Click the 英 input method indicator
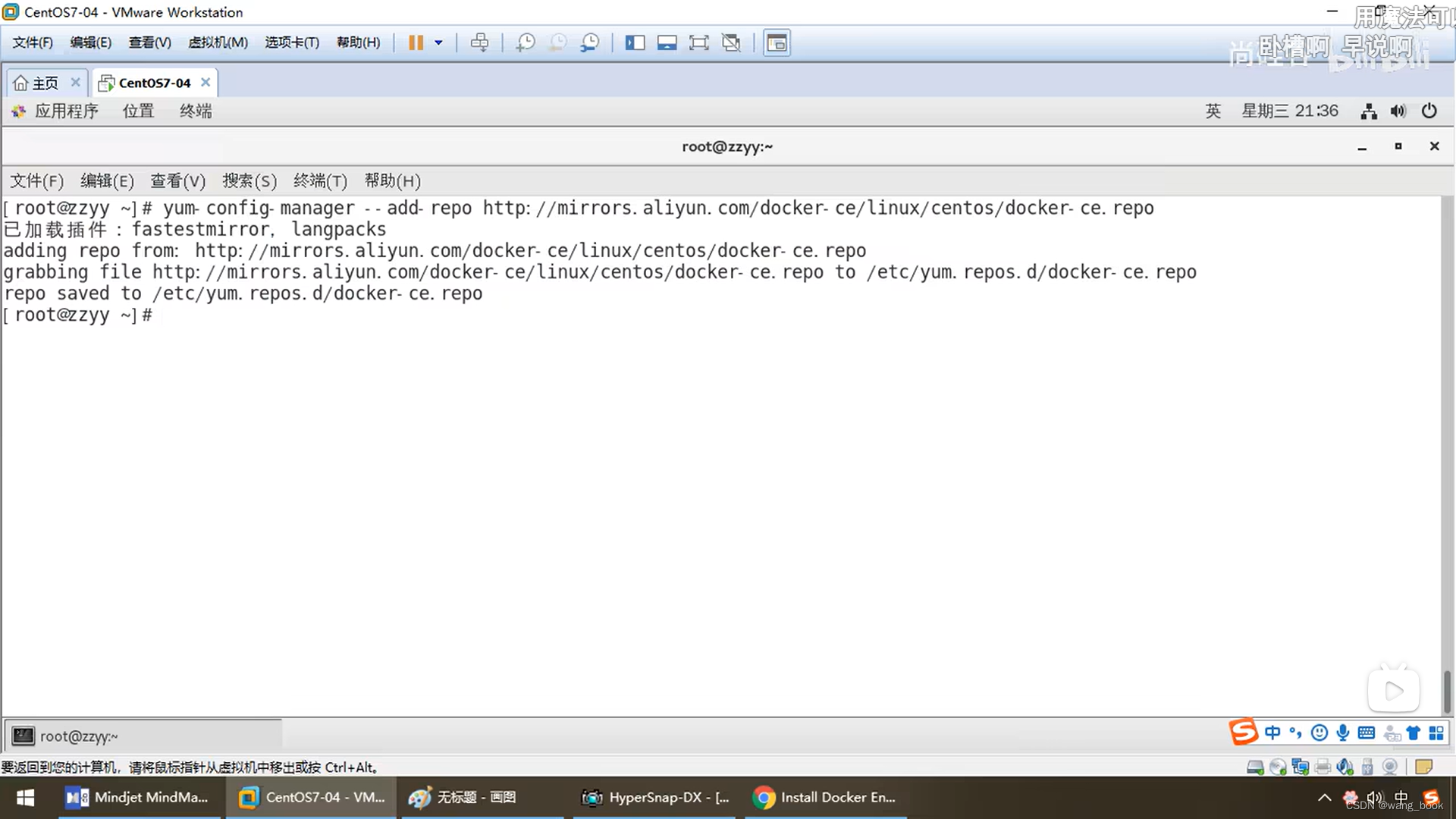 pos(1213,111)
